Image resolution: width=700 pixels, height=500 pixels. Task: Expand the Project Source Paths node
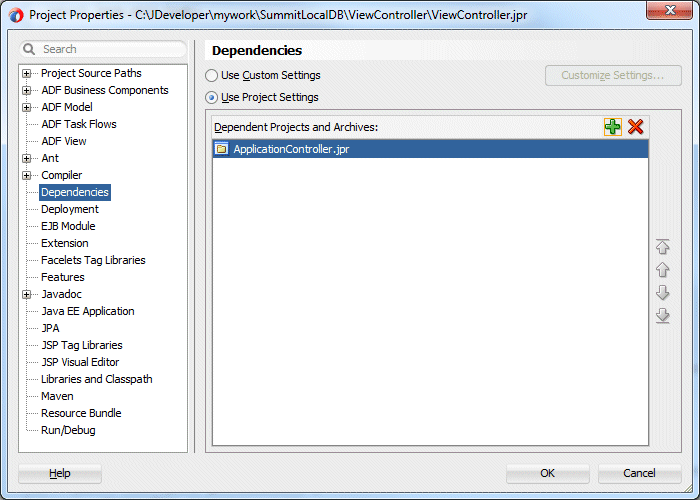click(x=27, y=73)
